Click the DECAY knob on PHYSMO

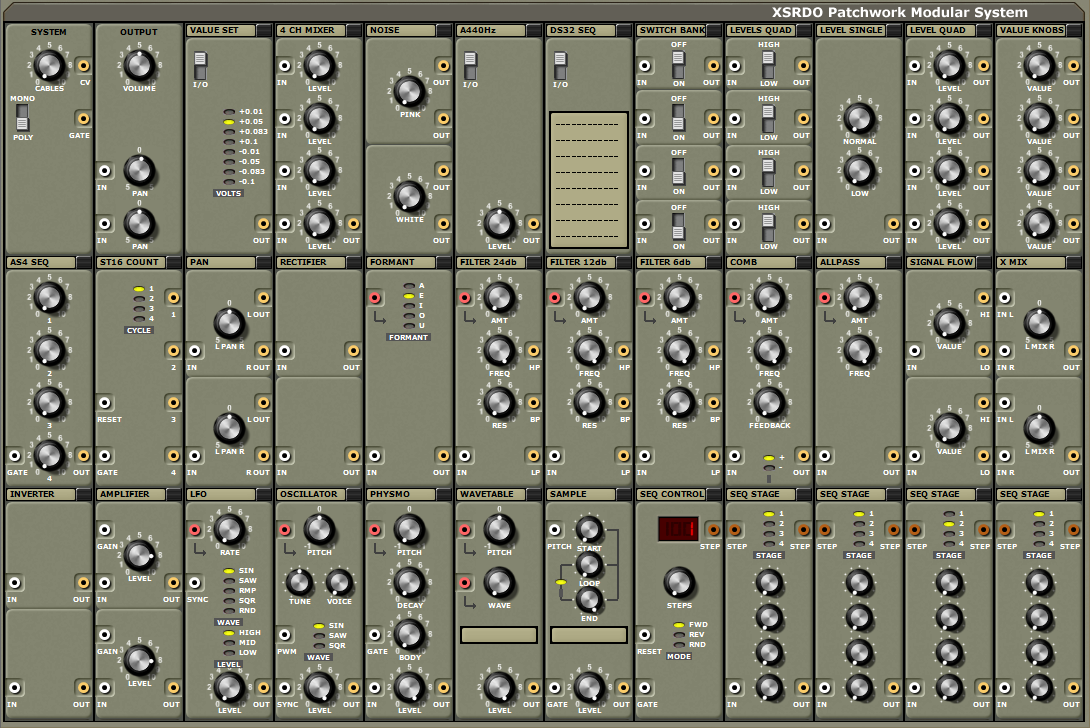coord(409,583)
